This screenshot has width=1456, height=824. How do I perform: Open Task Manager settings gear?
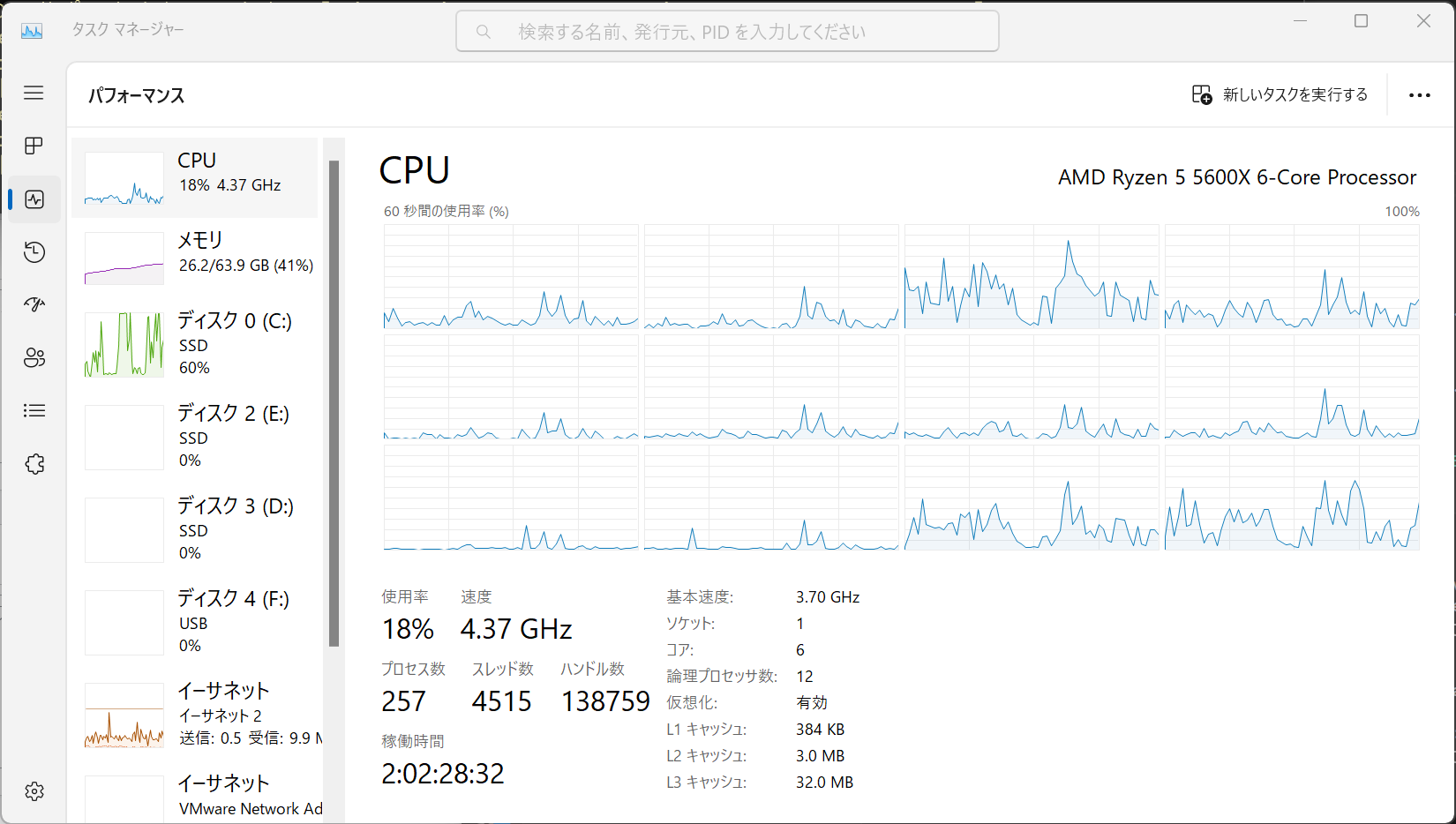[x=34, y=791]
